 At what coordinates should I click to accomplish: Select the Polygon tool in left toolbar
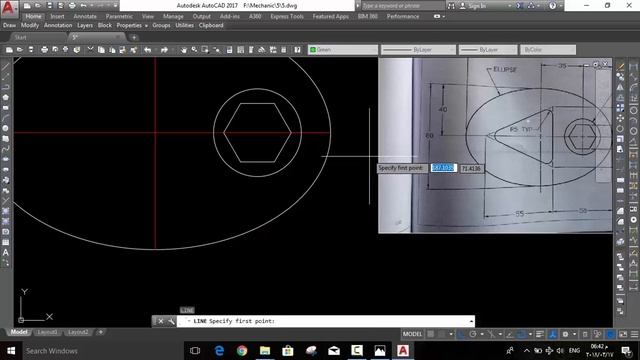click(x=6, y=97)
